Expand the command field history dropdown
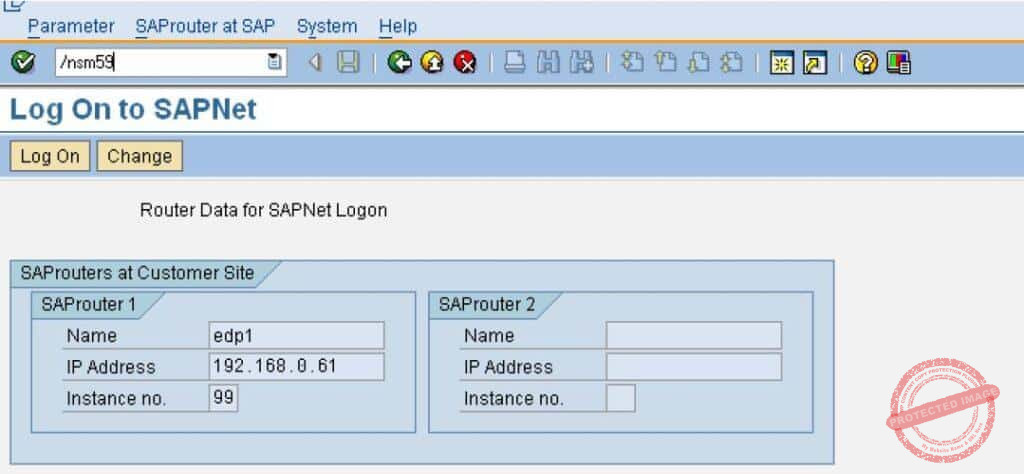 point(274,63)
